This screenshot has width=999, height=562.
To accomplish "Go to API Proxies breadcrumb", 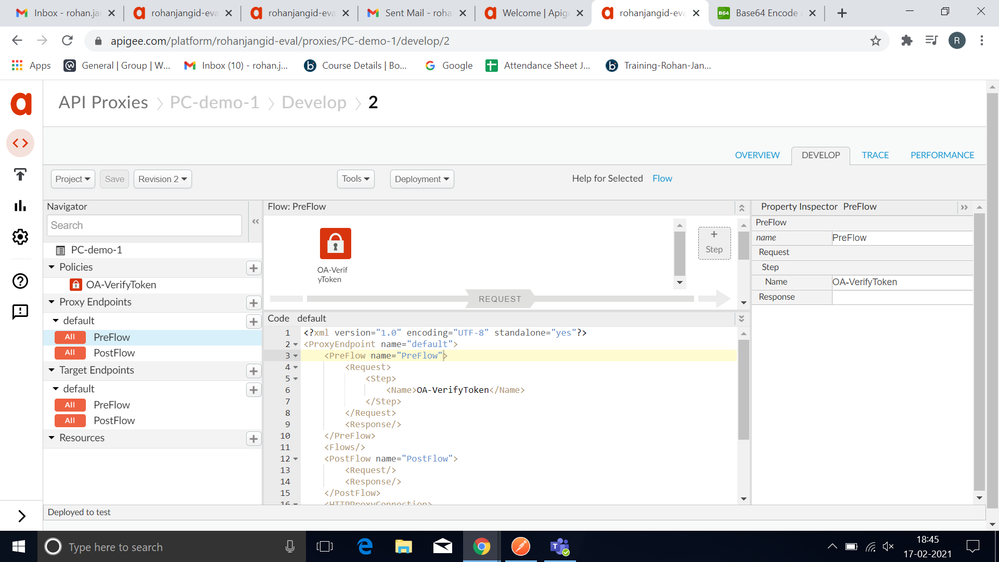I will (103, 103).
